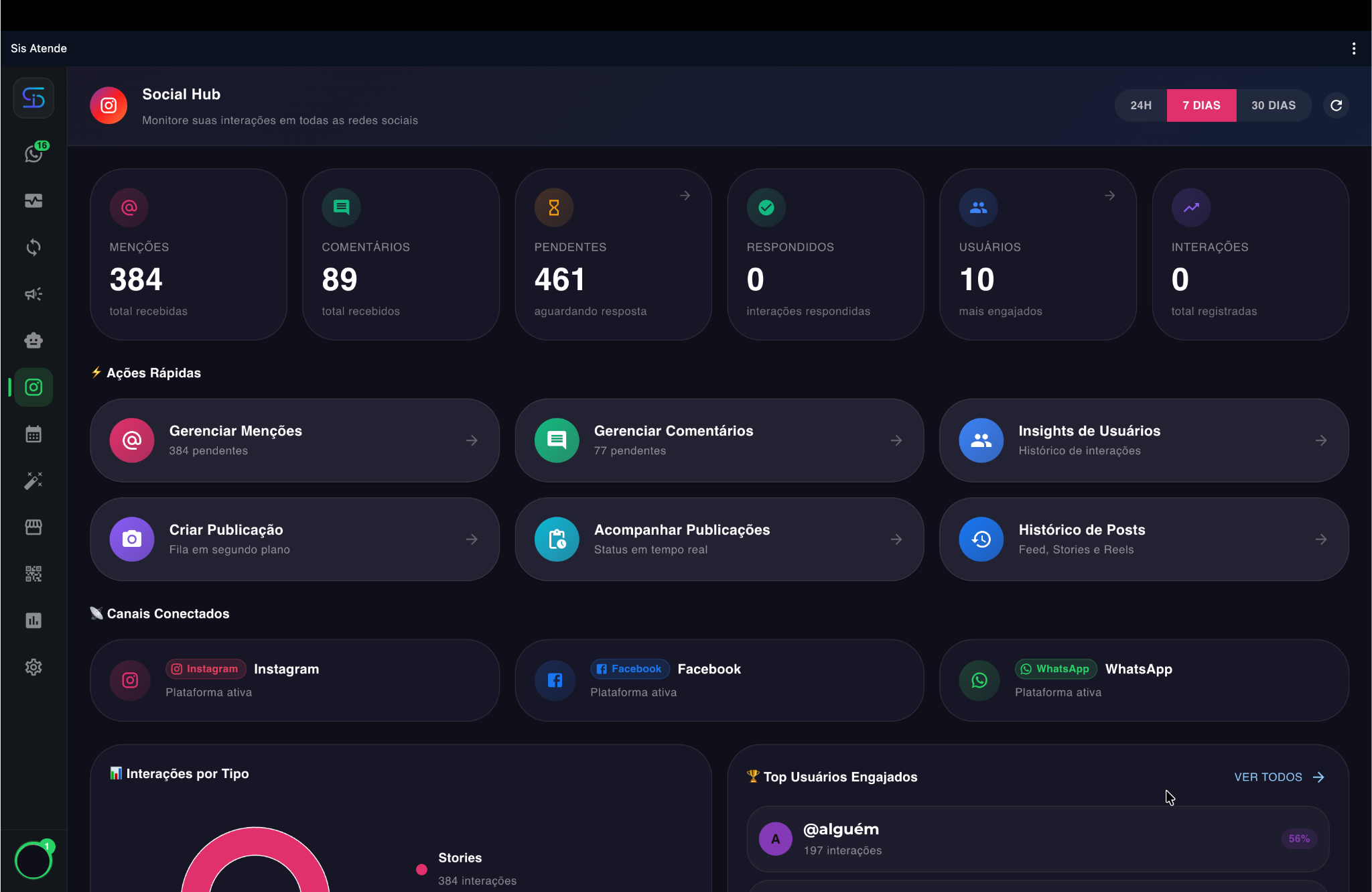Screen dimensions: 1372x892
Task: Click the arrow on Insights de Usuários card
Action: (x=1322, y=440)
